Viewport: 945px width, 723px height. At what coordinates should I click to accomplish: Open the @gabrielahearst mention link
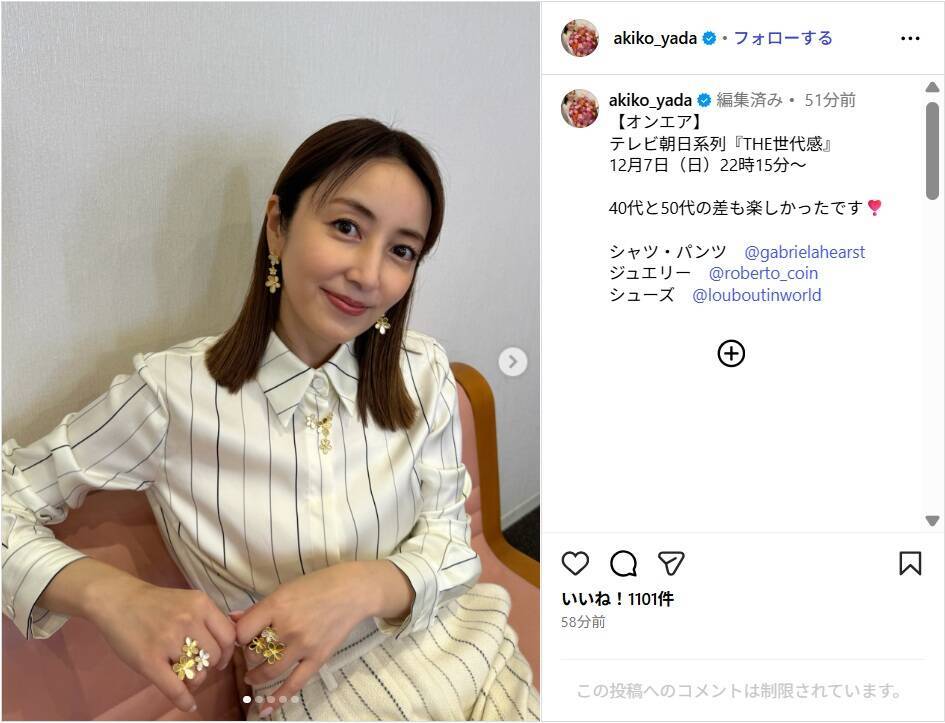tap(805, 252)
